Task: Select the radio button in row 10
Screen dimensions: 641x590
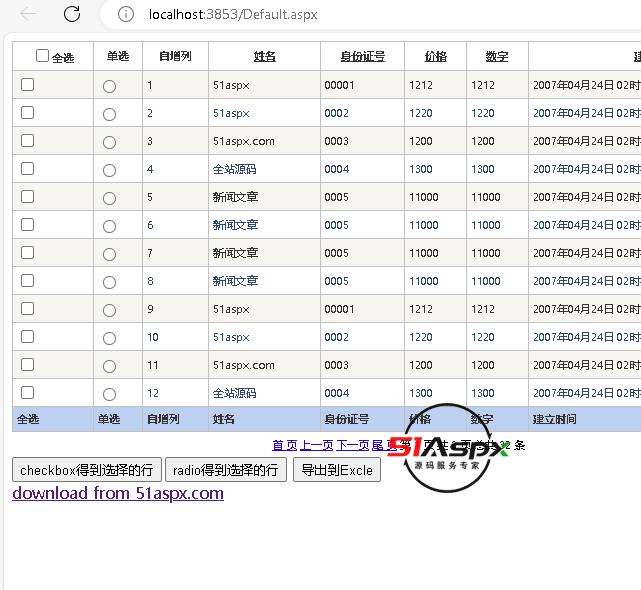Action: pyautogui.click(x=109, y=339)
